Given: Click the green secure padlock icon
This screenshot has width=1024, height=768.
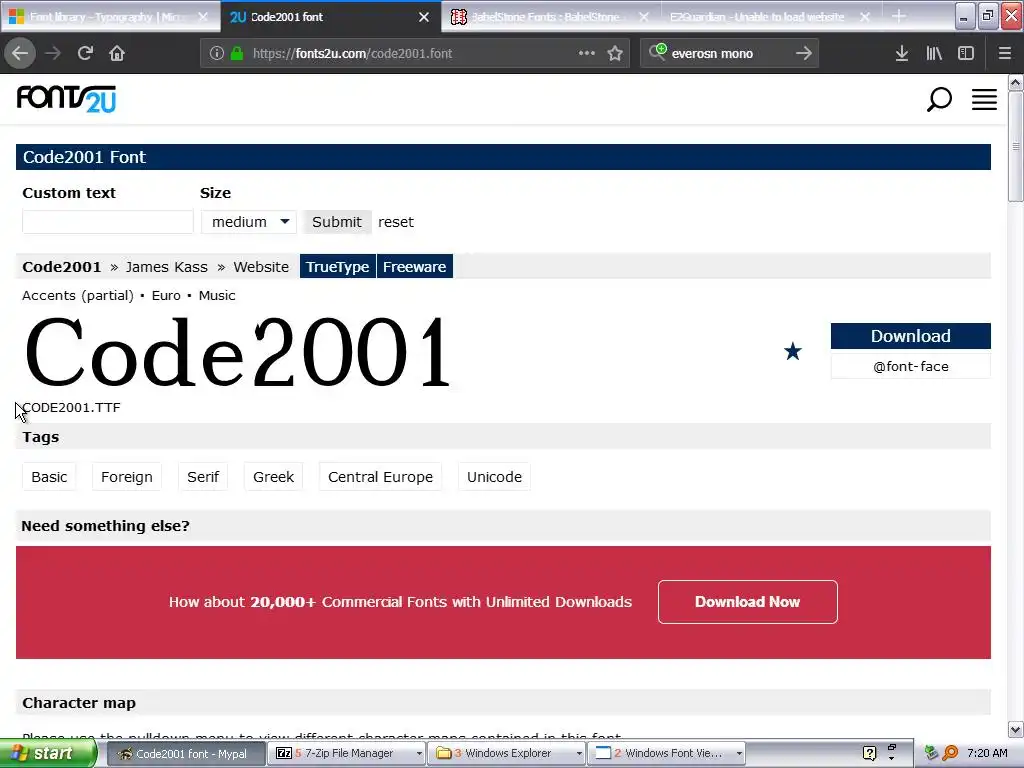Looking at the screenshot, I should tap(237, 54).
